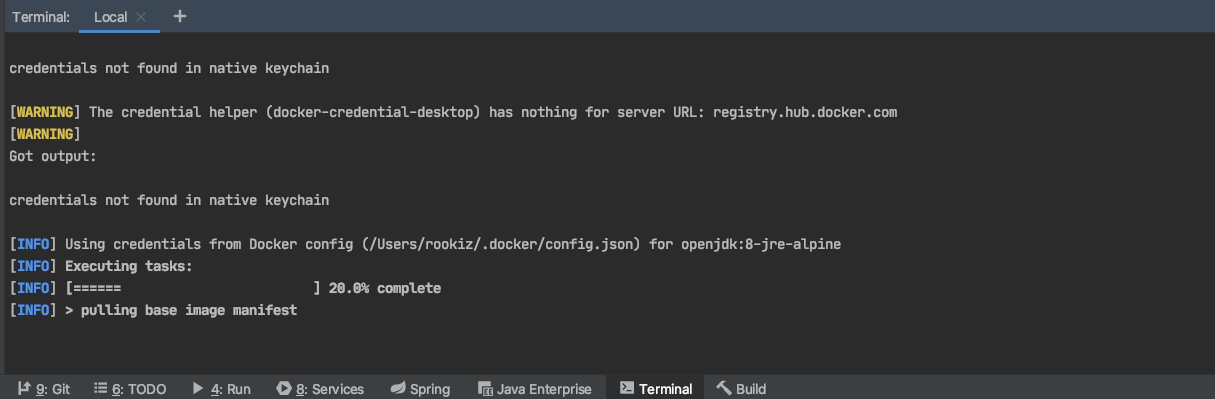The width and height of the screenshot is (1215, 399).
Task: Click the first 'credentials not found' line
Action: tap(169, 68)
